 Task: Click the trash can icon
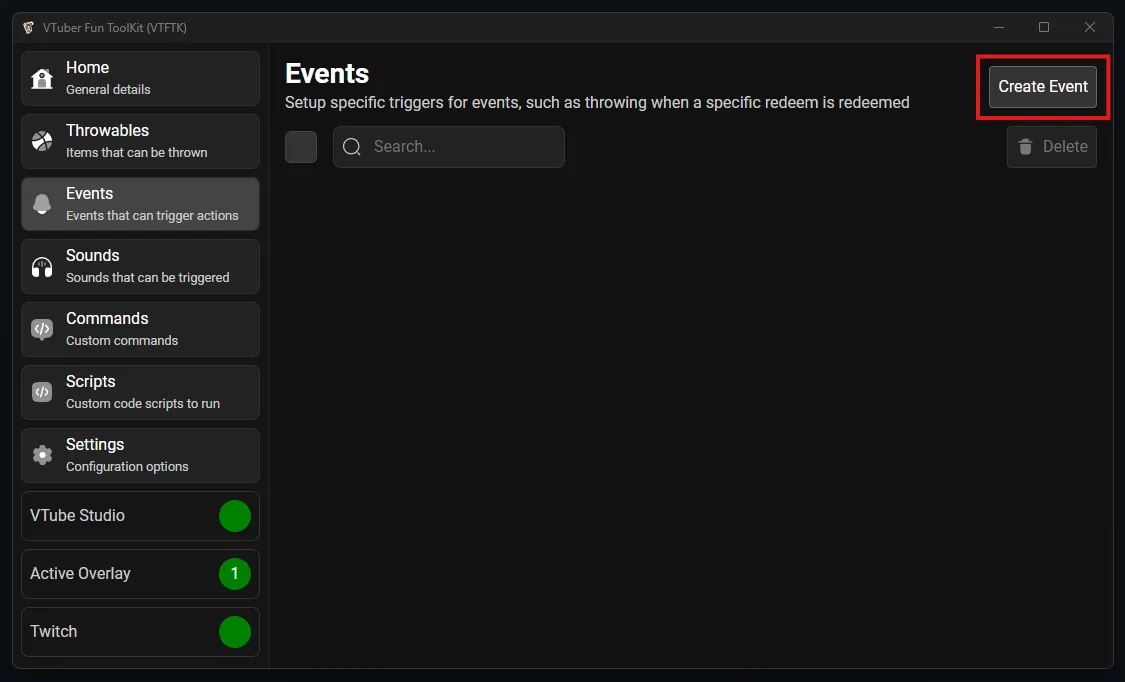[1025, 147]
